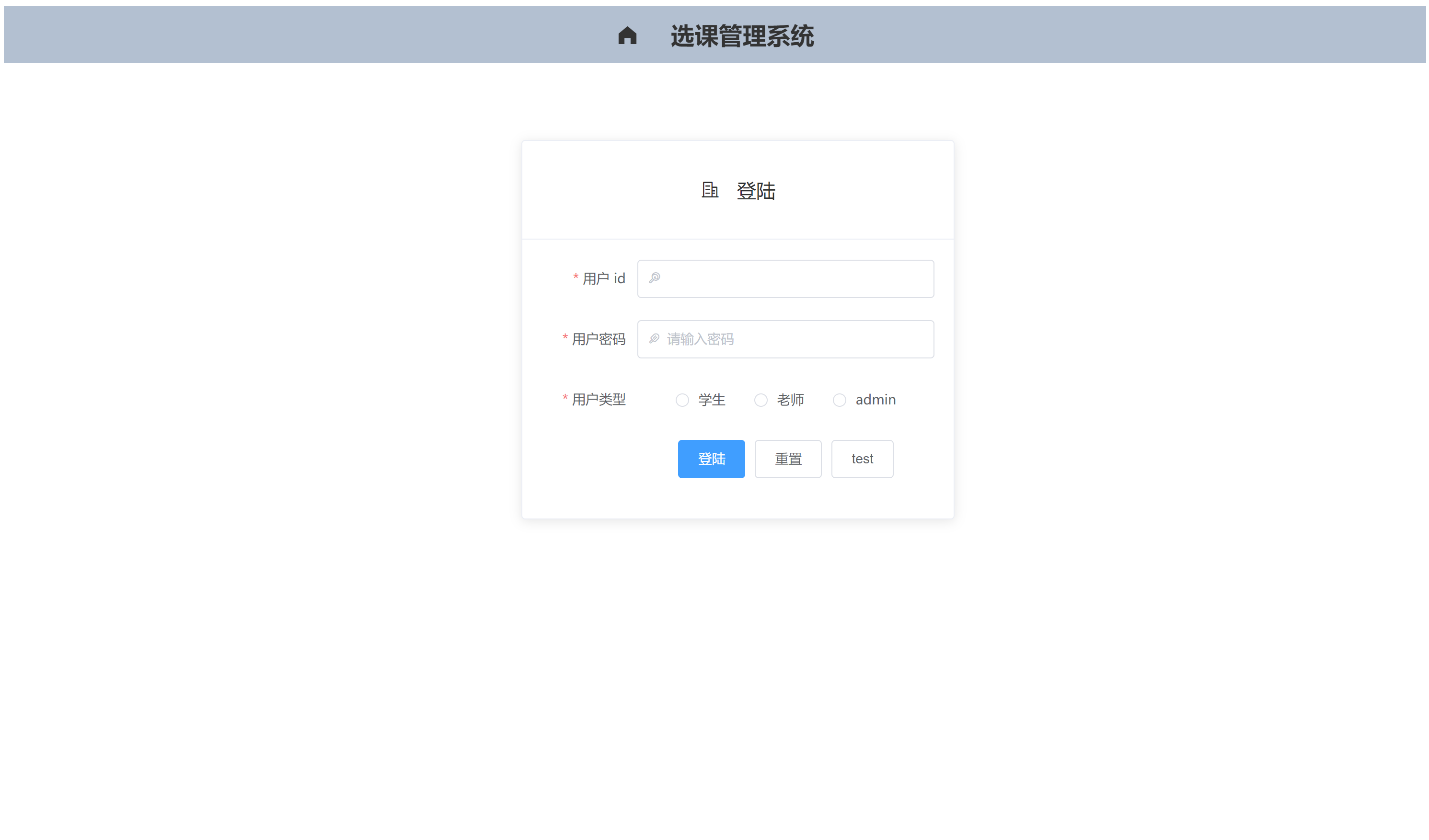
Task: Click inside the 用户 id input box
Action: [x=785, y=278]
